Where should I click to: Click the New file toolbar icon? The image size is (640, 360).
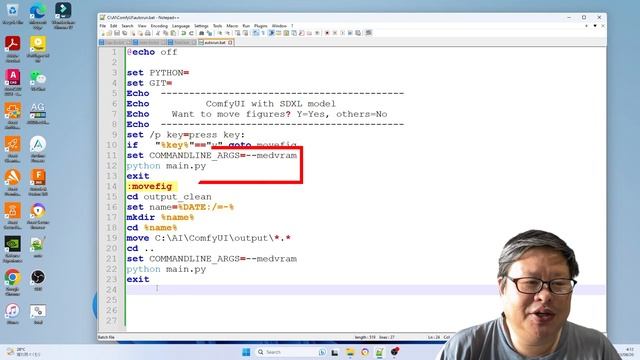coord(102,33)
